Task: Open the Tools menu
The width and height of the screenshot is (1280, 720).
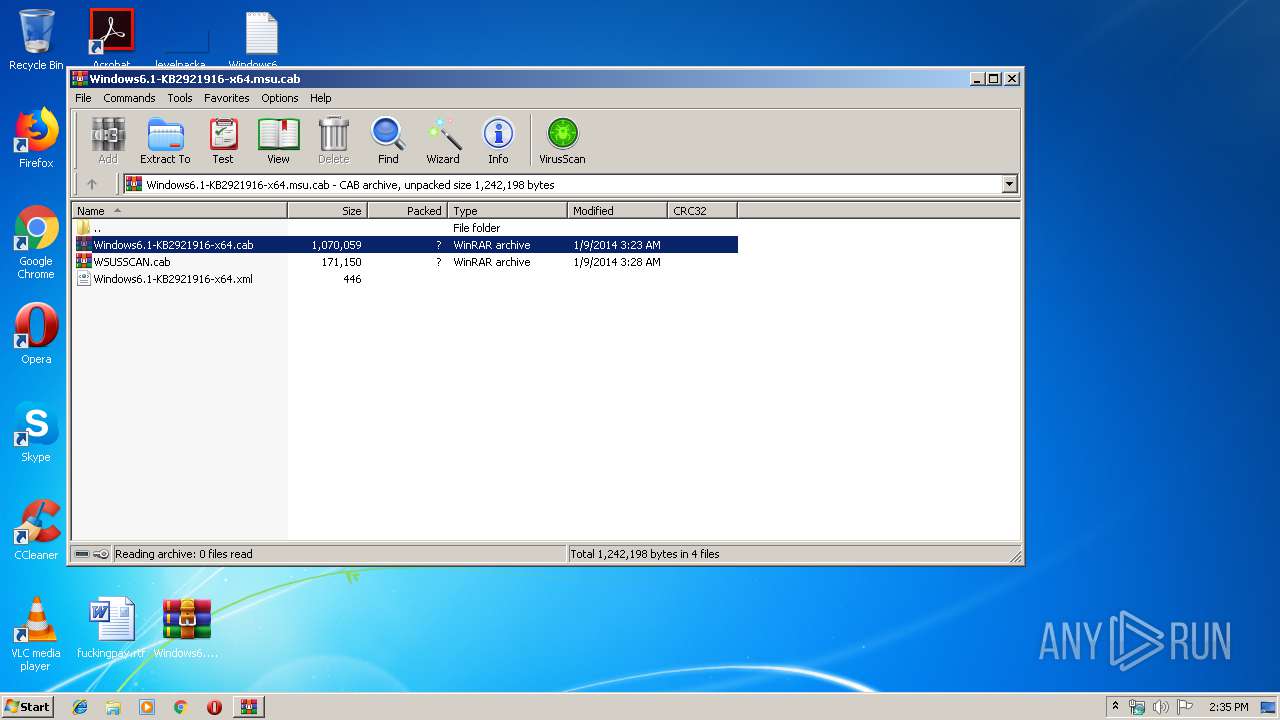Action: tap(180, 98)
